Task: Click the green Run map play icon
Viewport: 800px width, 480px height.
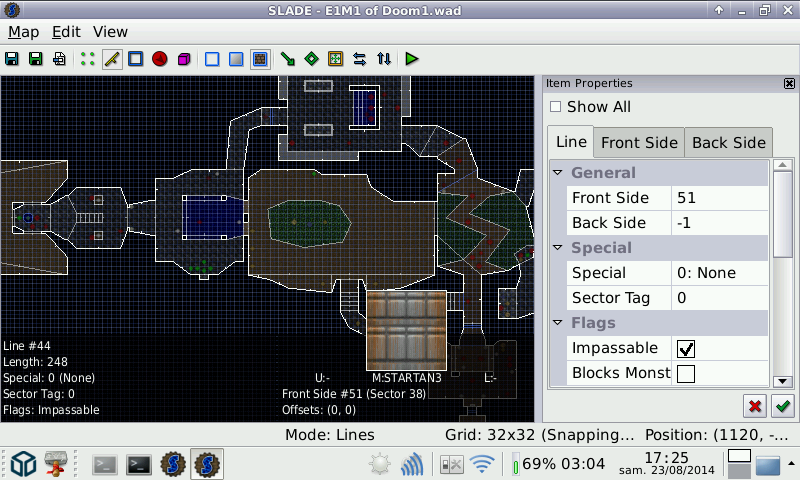Action: 412,59
